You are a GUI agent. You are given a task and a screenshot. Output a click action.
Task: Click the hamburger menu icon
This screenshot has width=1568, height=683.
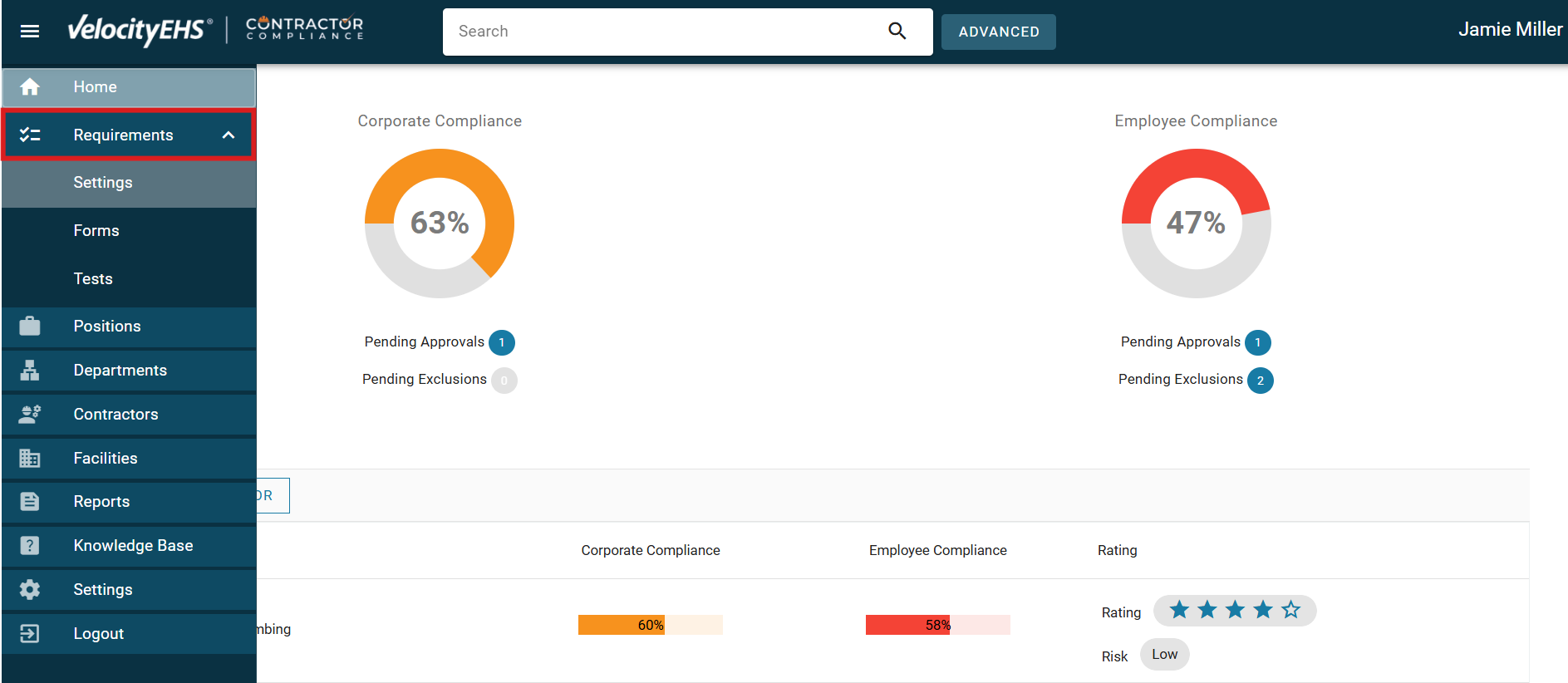(30, 32)
